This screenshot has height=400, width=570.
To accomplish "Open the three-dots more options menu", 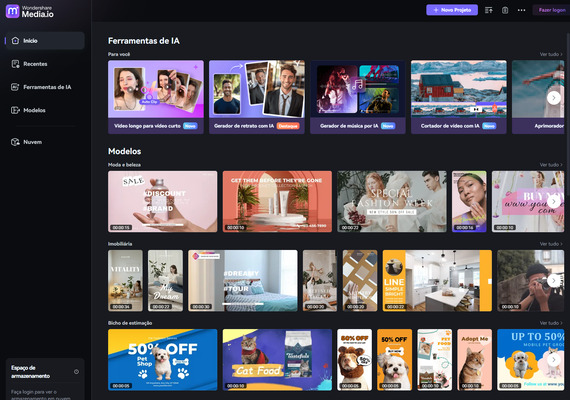I will pos(521,10).
